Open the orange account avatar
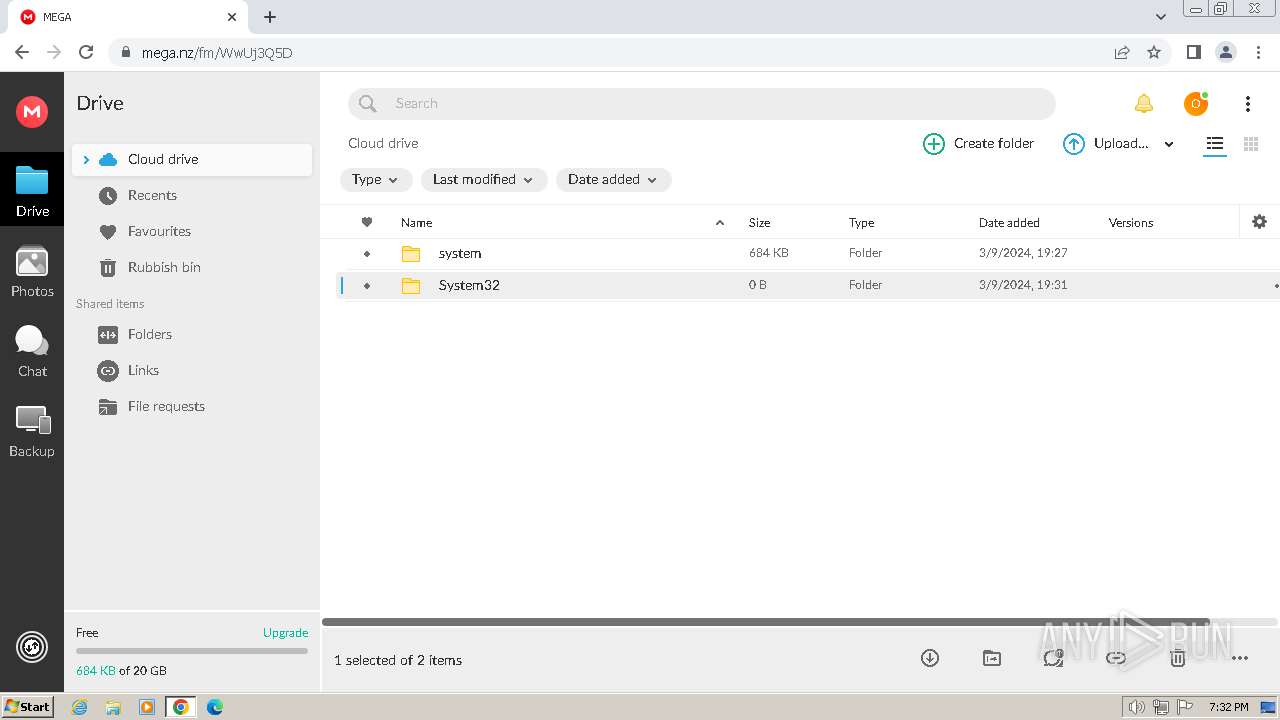This screenshot has height=720, width=1280. coord(1195,103)
